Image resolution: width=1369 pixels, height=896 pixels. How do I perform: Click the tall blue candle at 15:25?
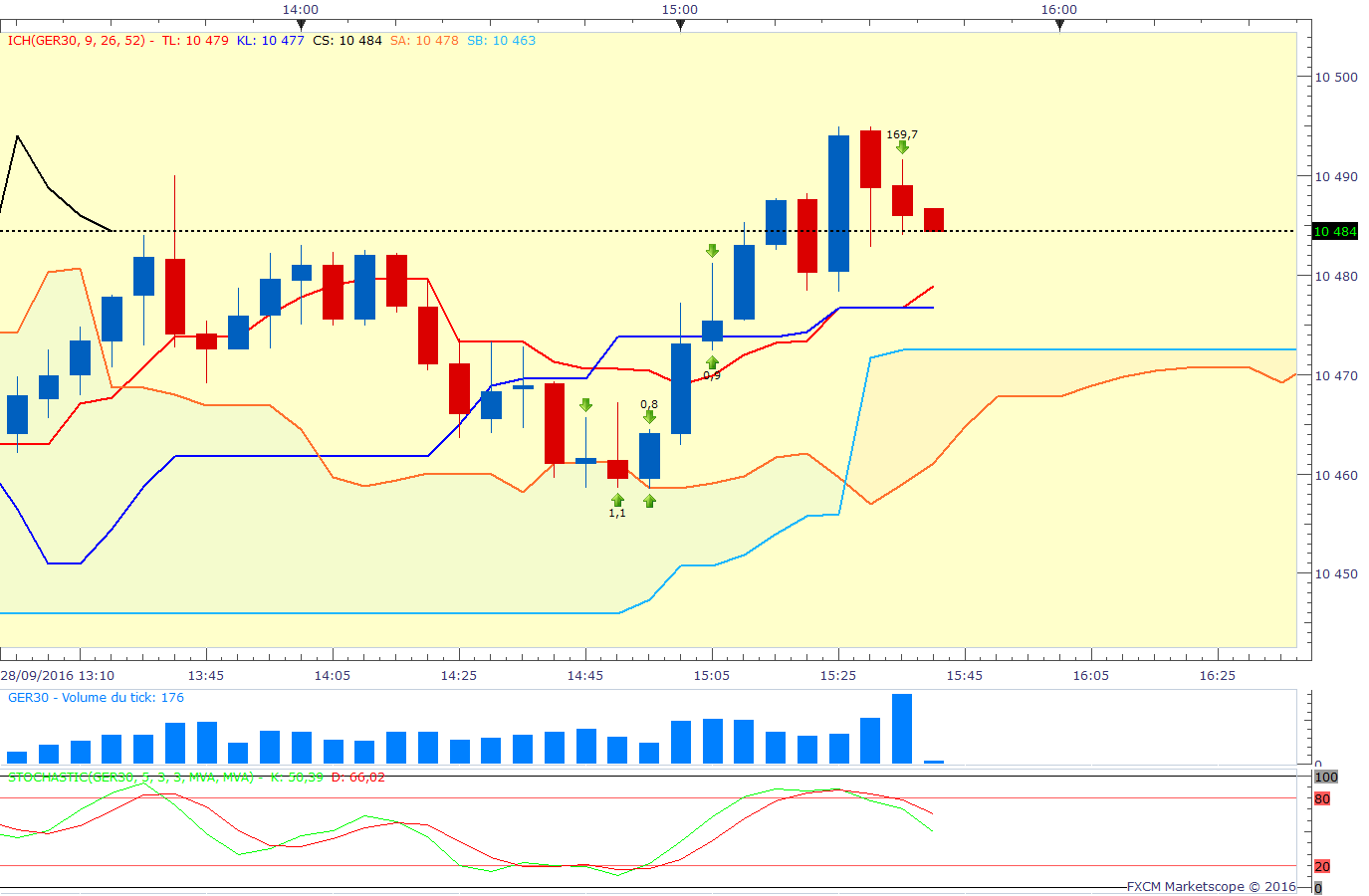coord(838,203)
